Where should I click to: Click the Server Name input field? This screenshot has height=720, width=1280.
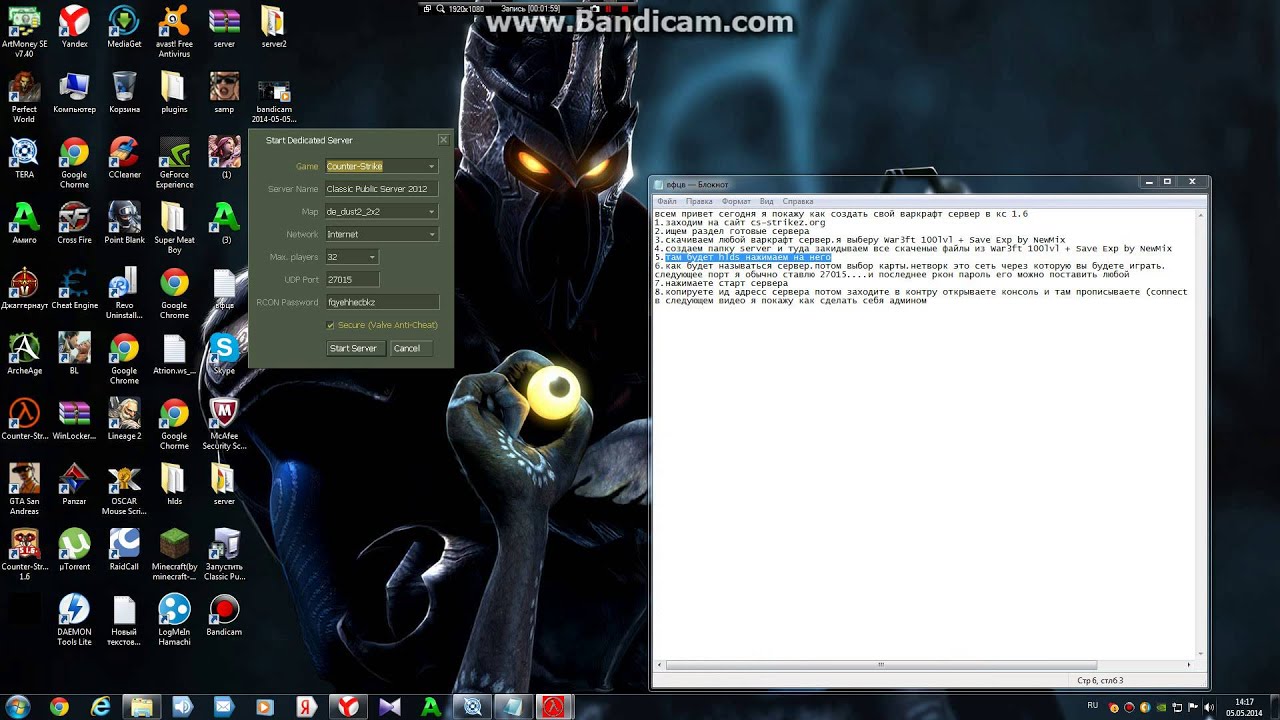point(382,189)
